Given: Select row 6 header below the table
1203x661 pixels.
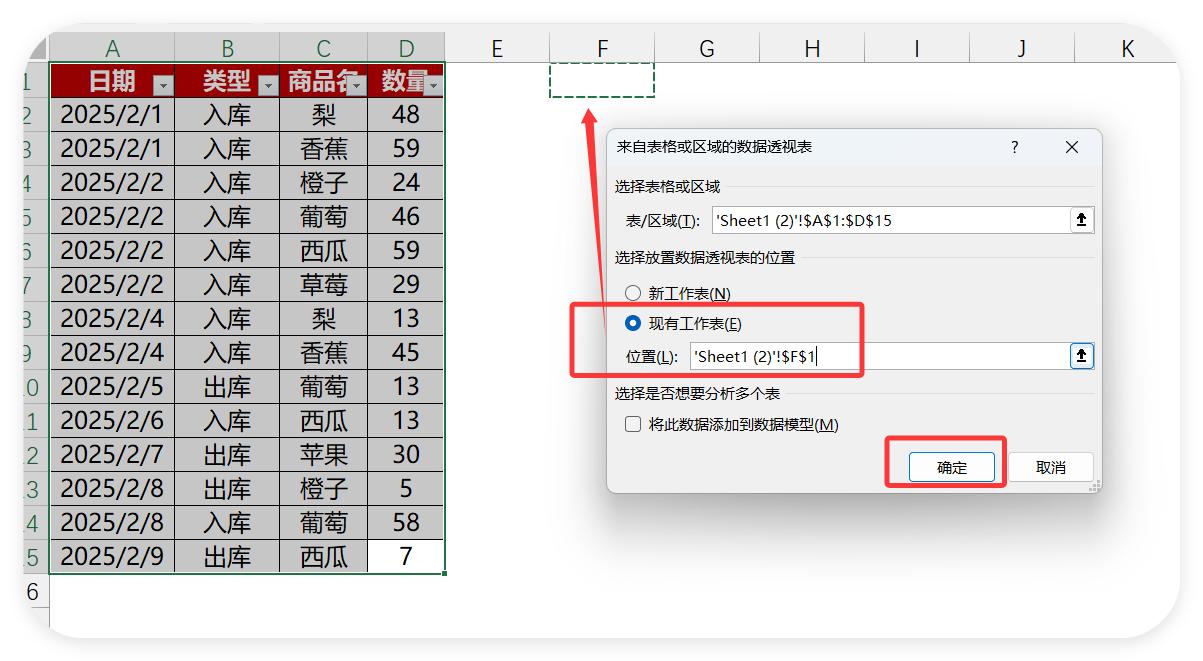Looking at the screenshot, I should click(35, 592).
